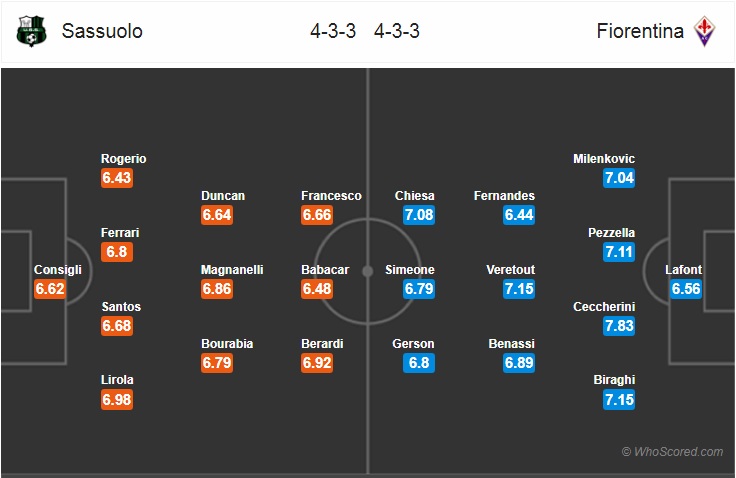Screen dimensions: 736x478
Task: Select Berardi's 6.92 rating badge
Action: 316,363
